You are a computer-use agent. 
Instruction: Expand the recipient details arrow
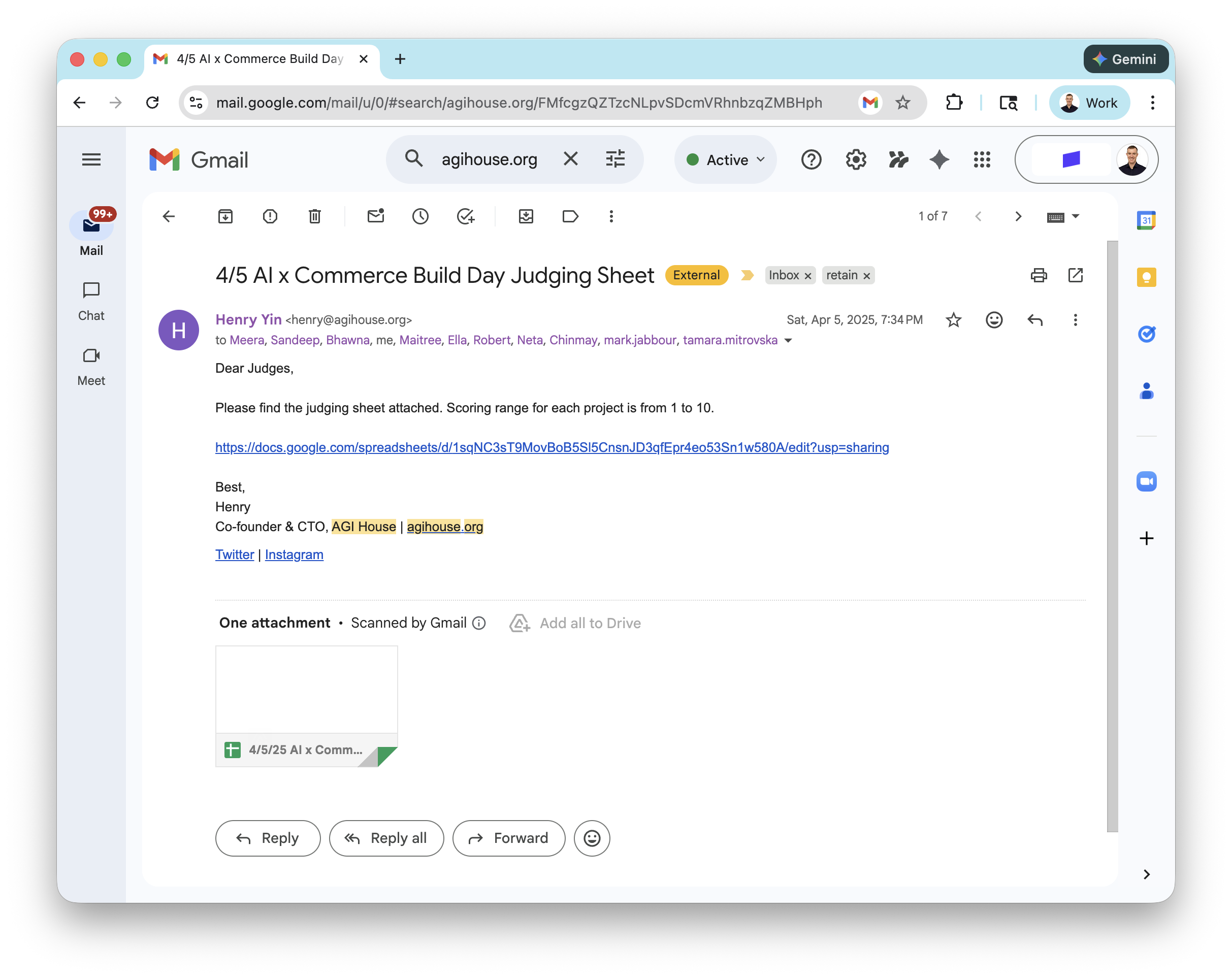[x=789, y=340]
